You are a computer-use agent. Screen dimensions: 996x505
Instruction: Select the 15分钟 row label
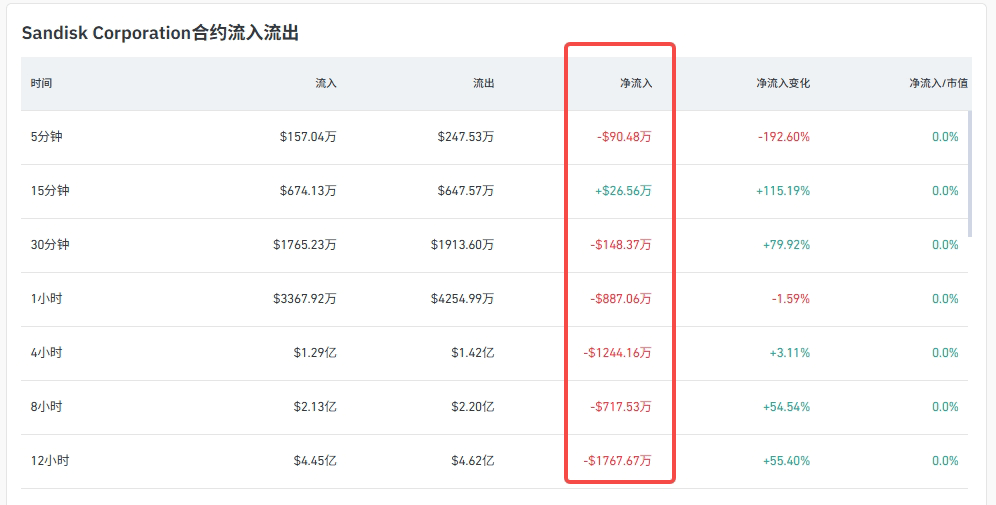(50, 191)
